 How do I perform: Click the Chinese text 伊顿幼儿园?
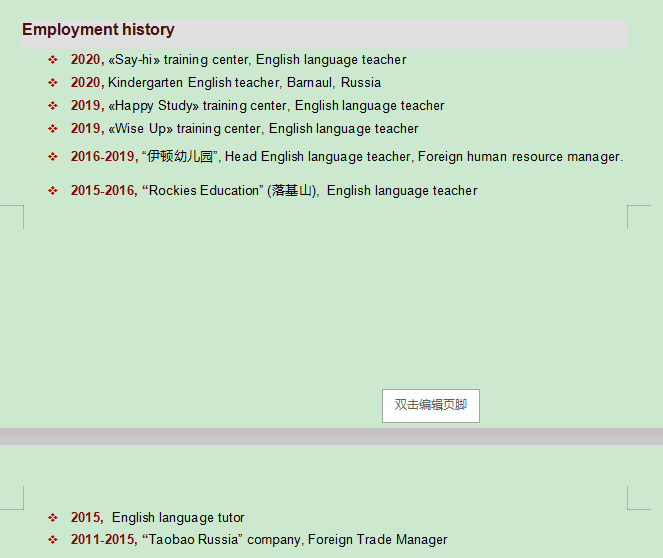coord(180,157)
